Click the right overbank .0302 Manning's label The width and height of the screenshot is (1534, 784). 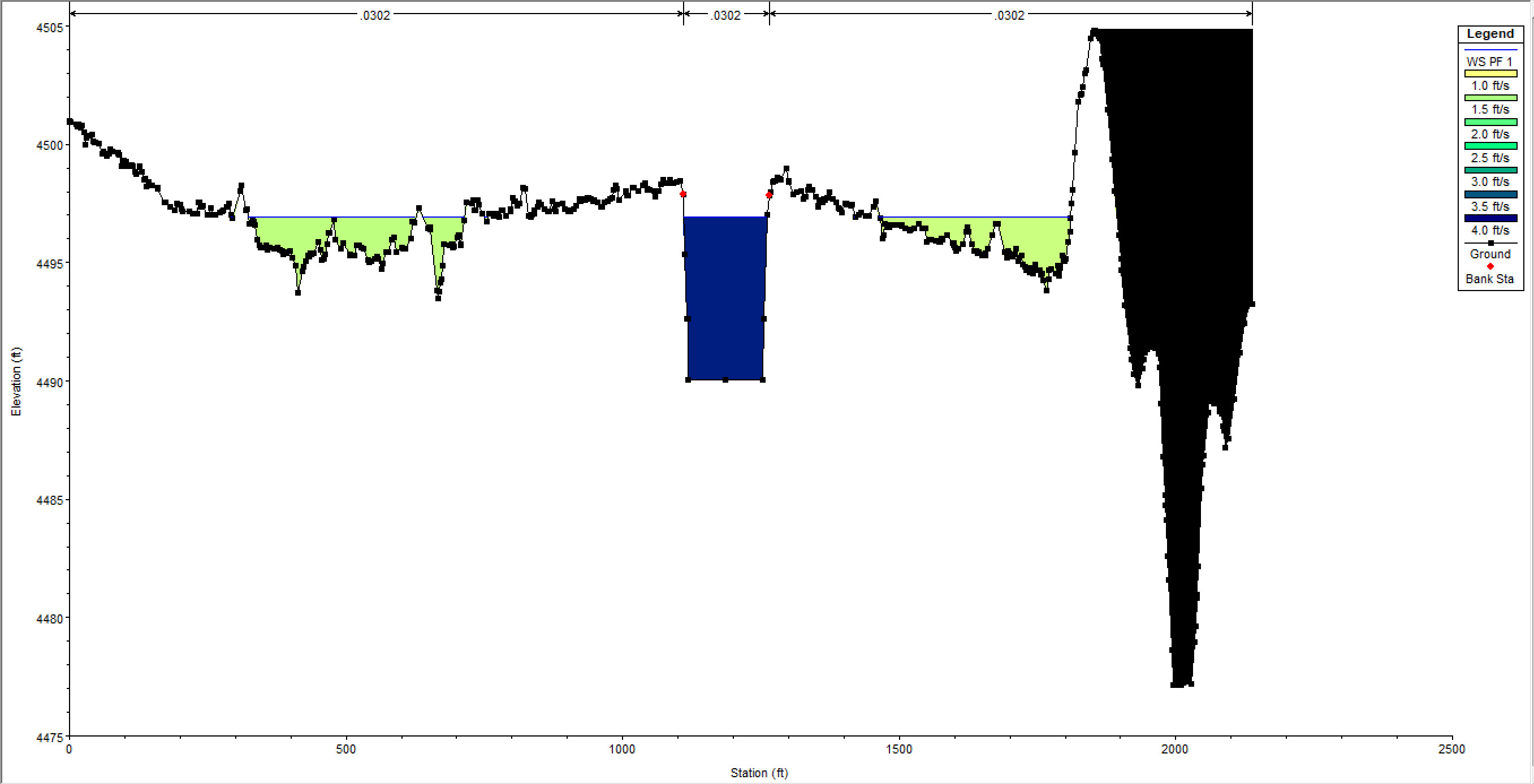click(x=1009, y=15)
